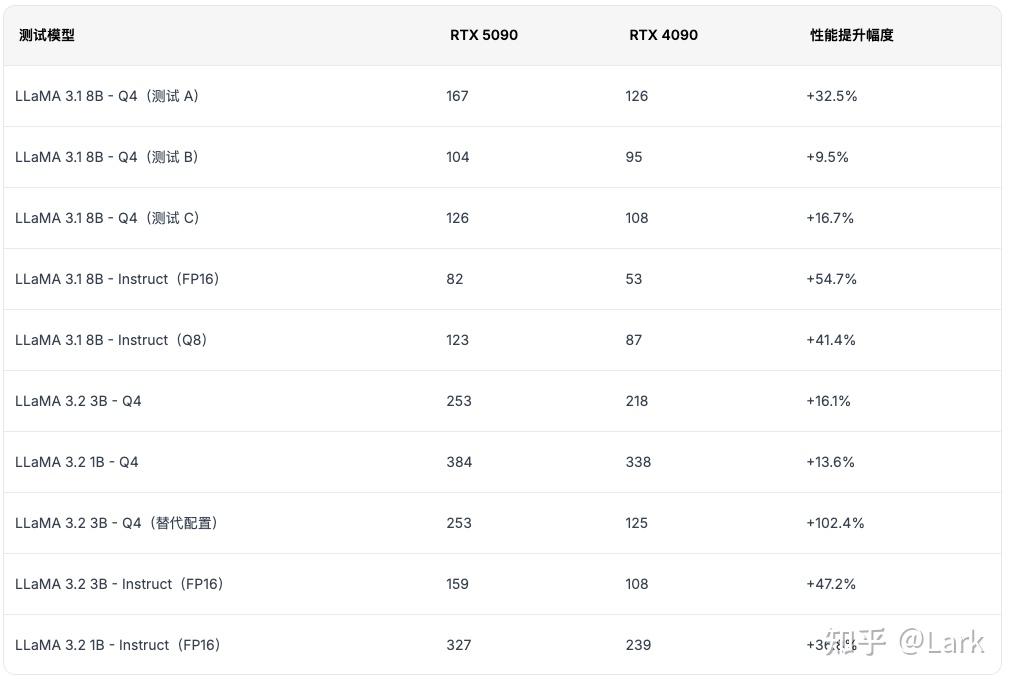This screenshot has height=682, width=1010.
Task: Click LLaMA 3.2 3B Instruct FP16 row label
Action: (x=119, y=584)
